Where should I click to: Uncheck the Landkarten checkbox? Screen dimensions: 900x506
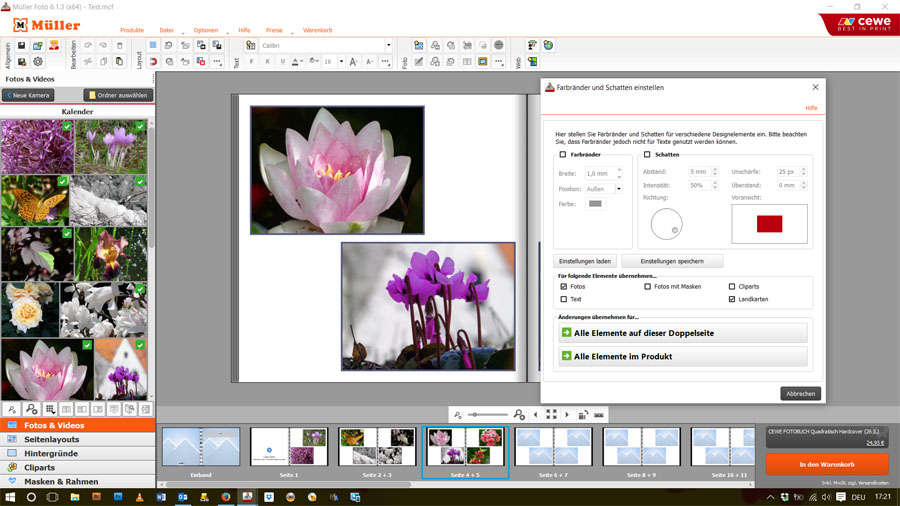click(x=732, y=299)
